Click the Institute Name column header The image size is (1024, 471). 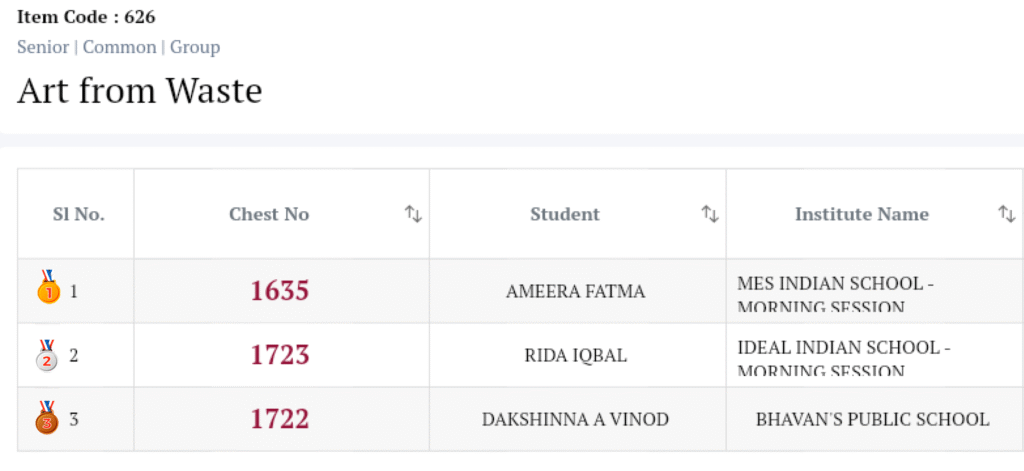click(x=861, y=214)
